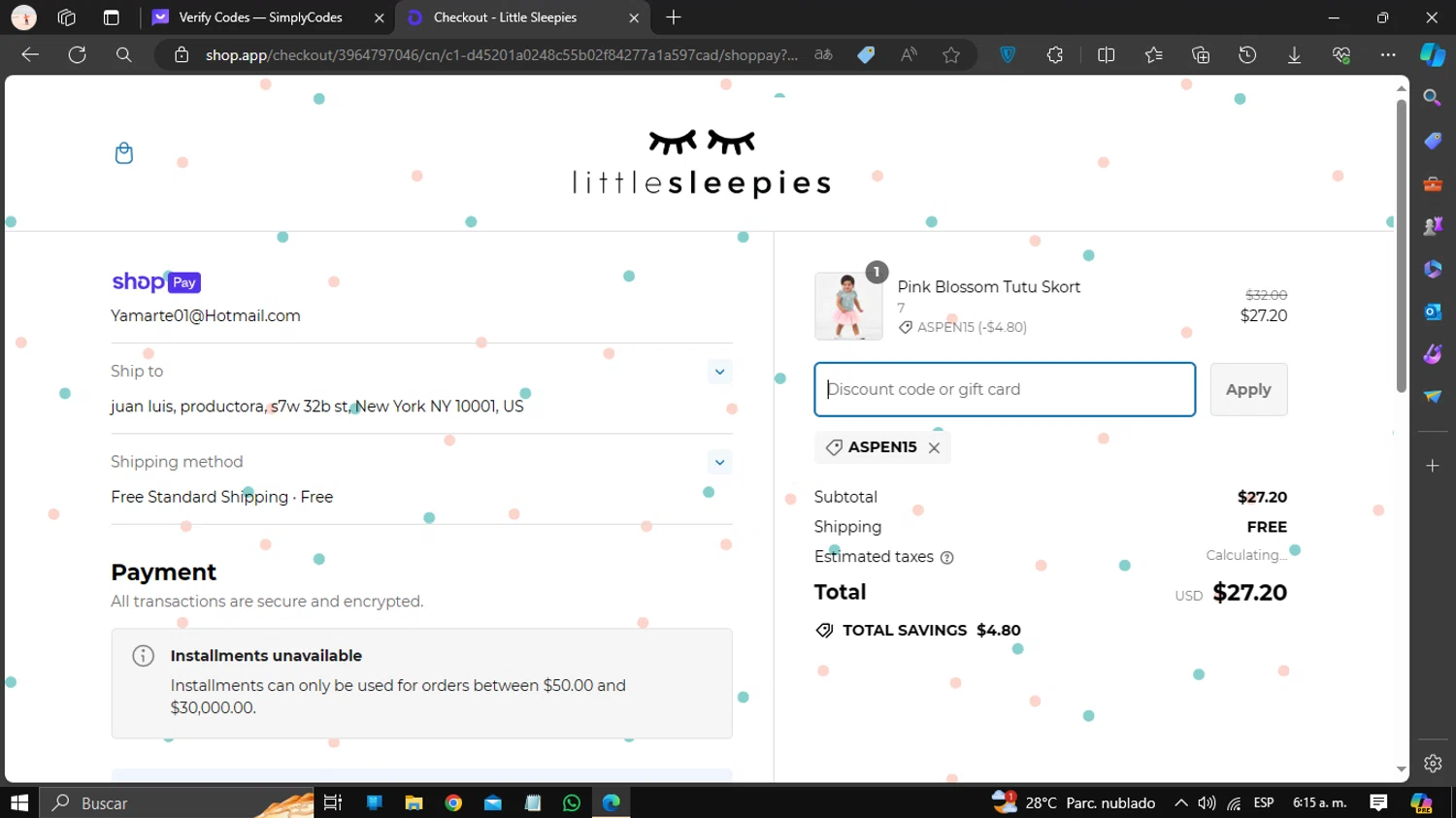Open Copilot from the toolbar
The width and height of the screenshot is (1456, 818).
(x=1433, y=55)
